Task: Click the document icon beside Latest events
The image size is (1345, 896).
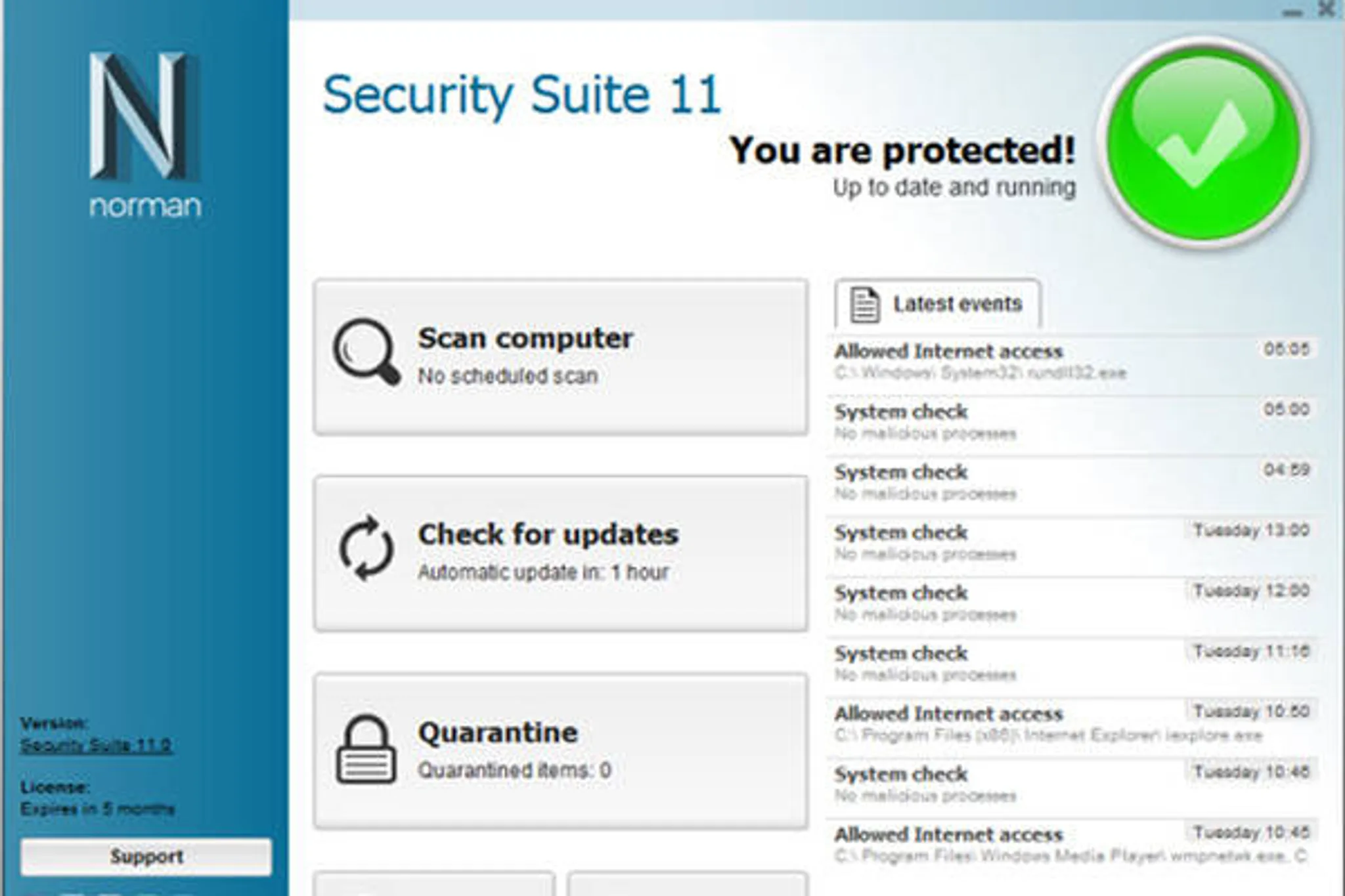Action: pyautogui.click(x=864, y=305)
